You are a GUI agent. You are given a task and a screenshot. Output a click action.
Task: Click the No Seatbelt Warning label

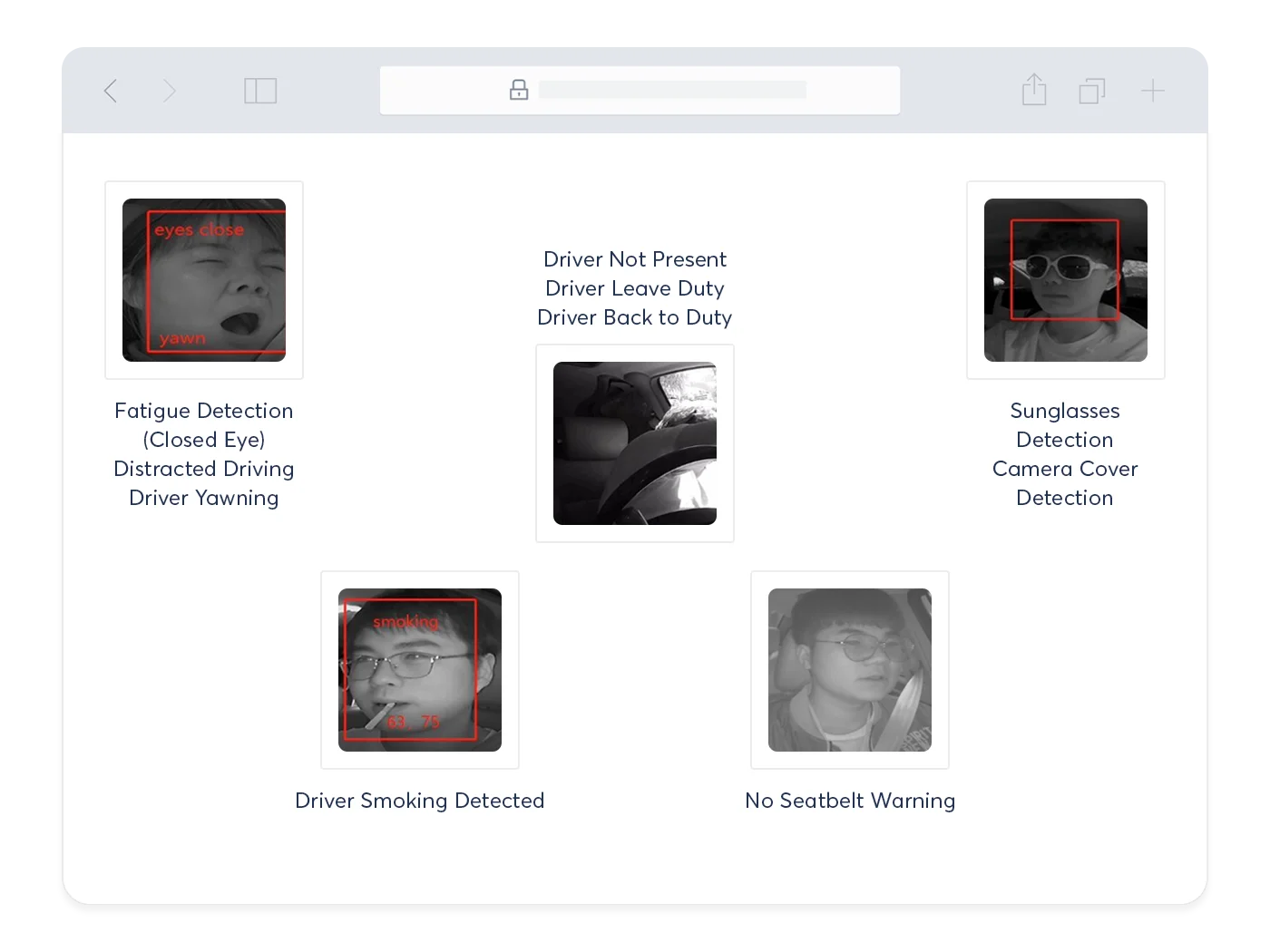(850, 801)
